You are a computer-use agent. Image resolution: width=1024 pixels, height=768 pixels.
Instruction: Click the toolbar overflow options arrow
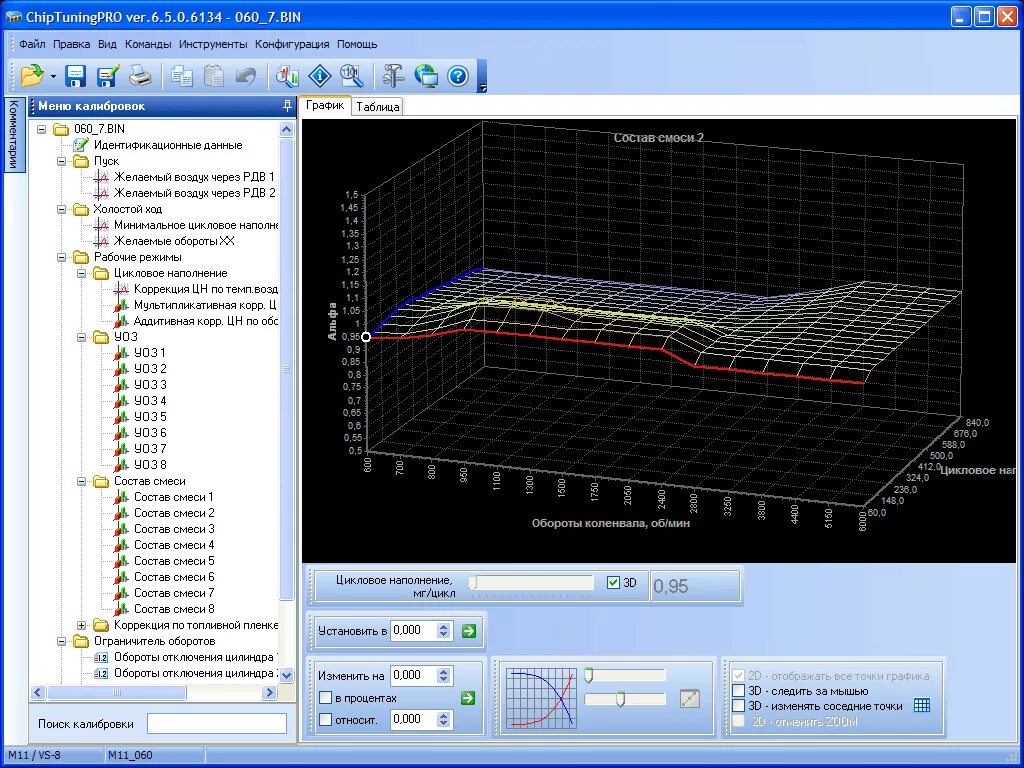pyautogui.click(x=482, y=88)
